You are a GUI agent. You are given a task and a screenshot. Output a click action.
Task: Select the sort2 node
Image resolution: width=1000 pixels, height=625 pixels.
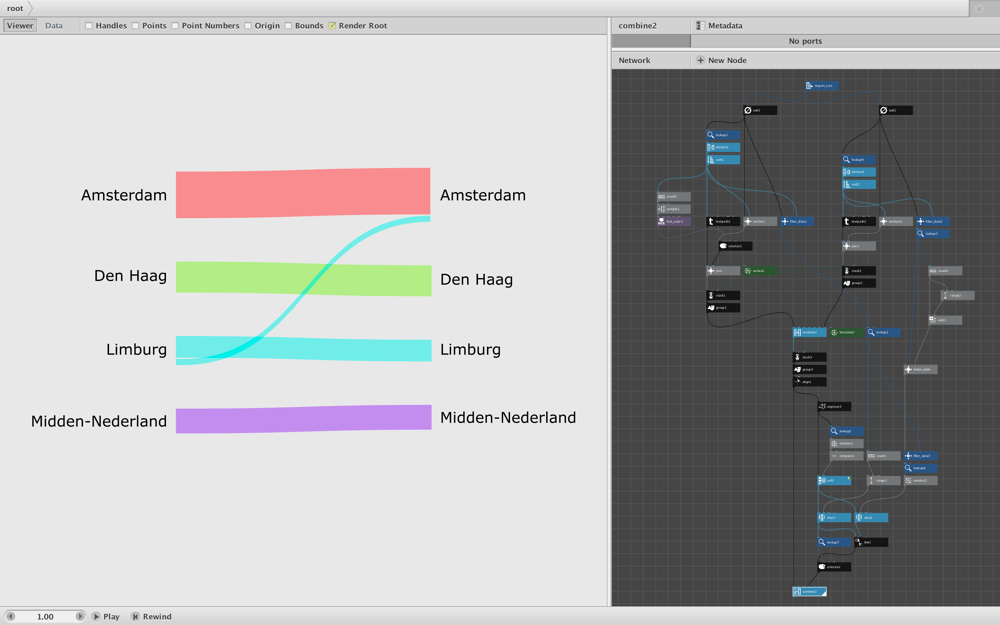coord(858,184)
